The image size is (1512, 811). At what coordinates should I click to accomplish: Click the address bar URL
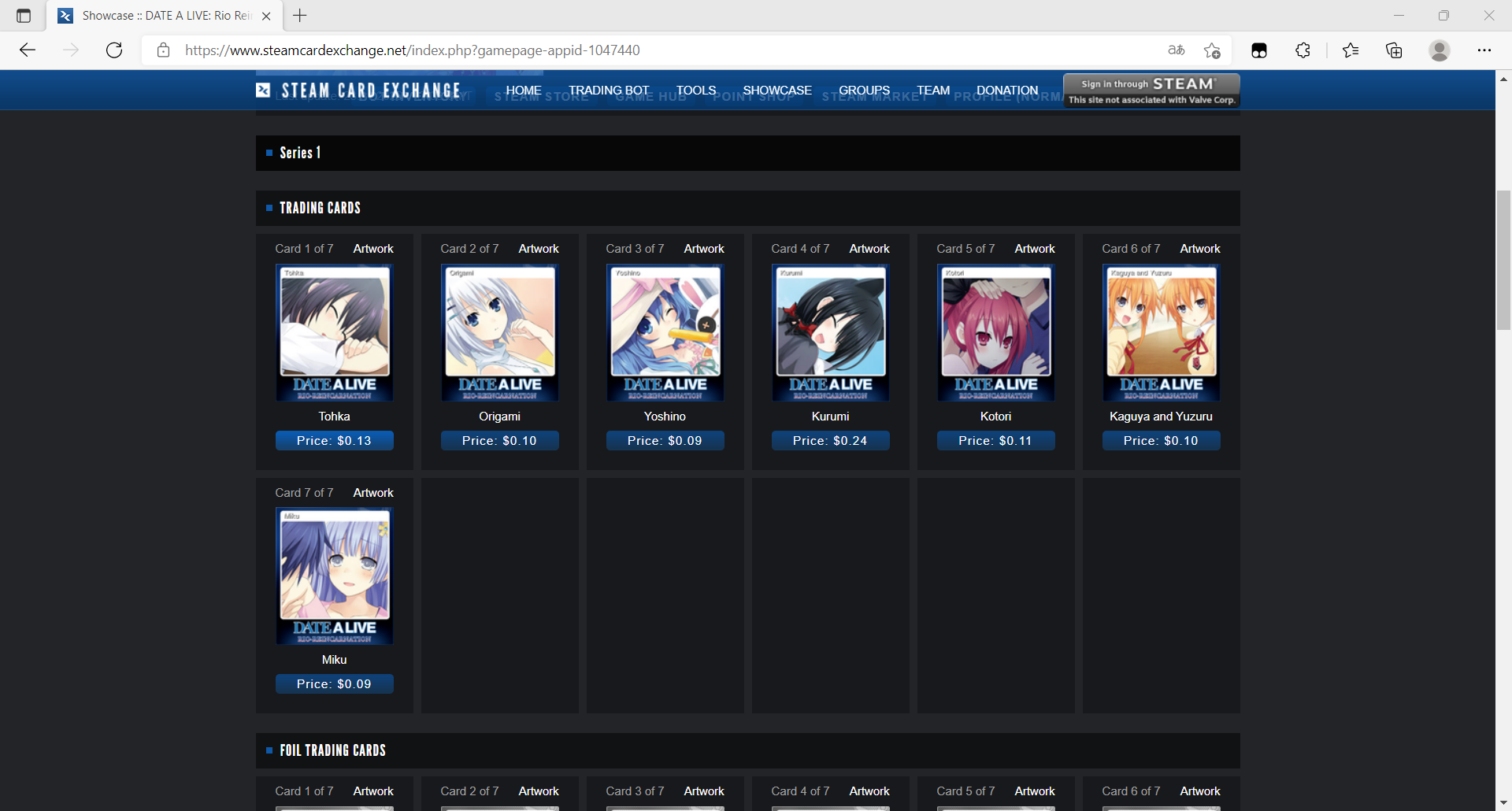tap(413, 50)
